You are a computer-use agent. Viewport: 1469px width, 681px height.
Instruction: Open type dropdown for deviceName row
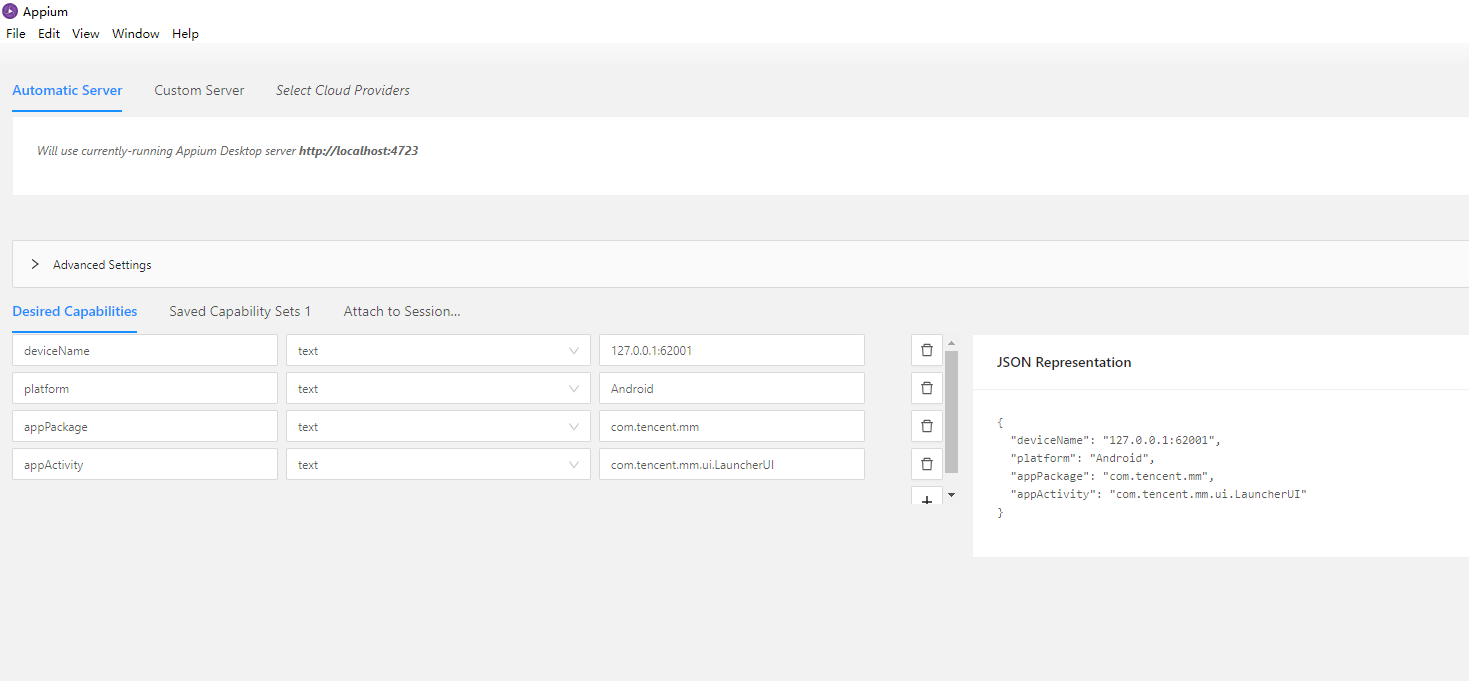click(438, 350)
